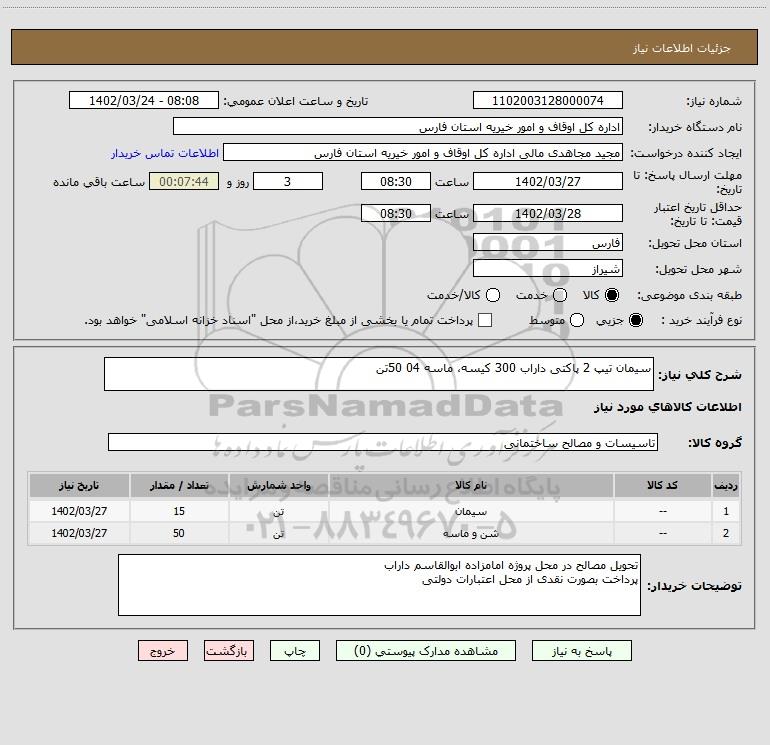Click row number 1 cell
Image resolution: width=770 pixels, height=745 pixels.
726,511
